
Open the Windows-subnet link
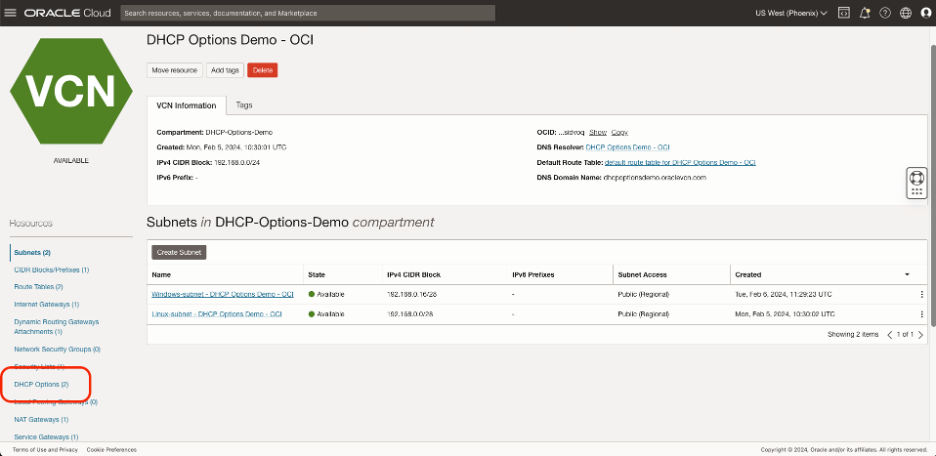tap(222, 294)
